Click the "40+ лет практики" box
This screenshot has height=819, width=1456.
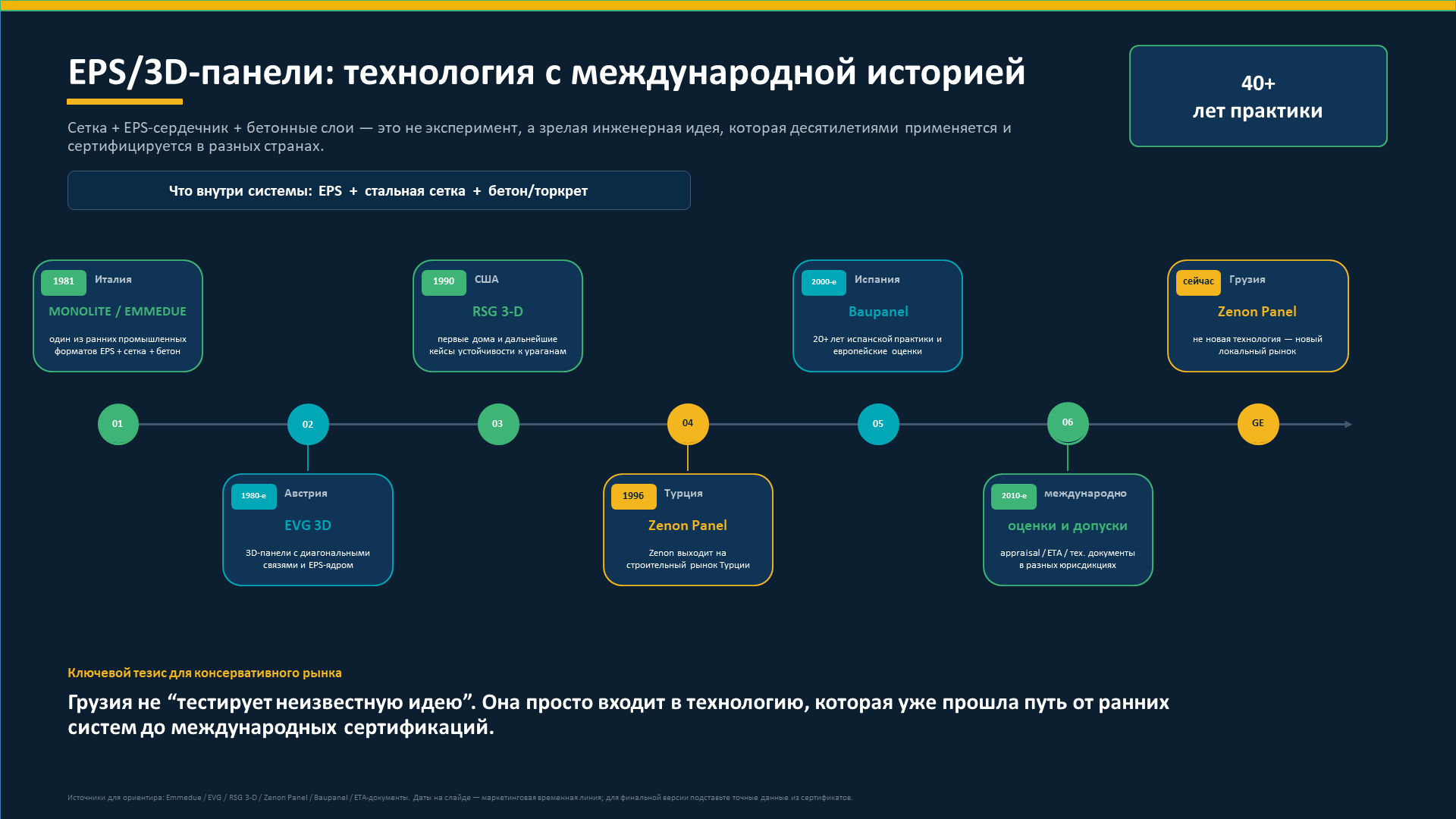(1258, 96)
